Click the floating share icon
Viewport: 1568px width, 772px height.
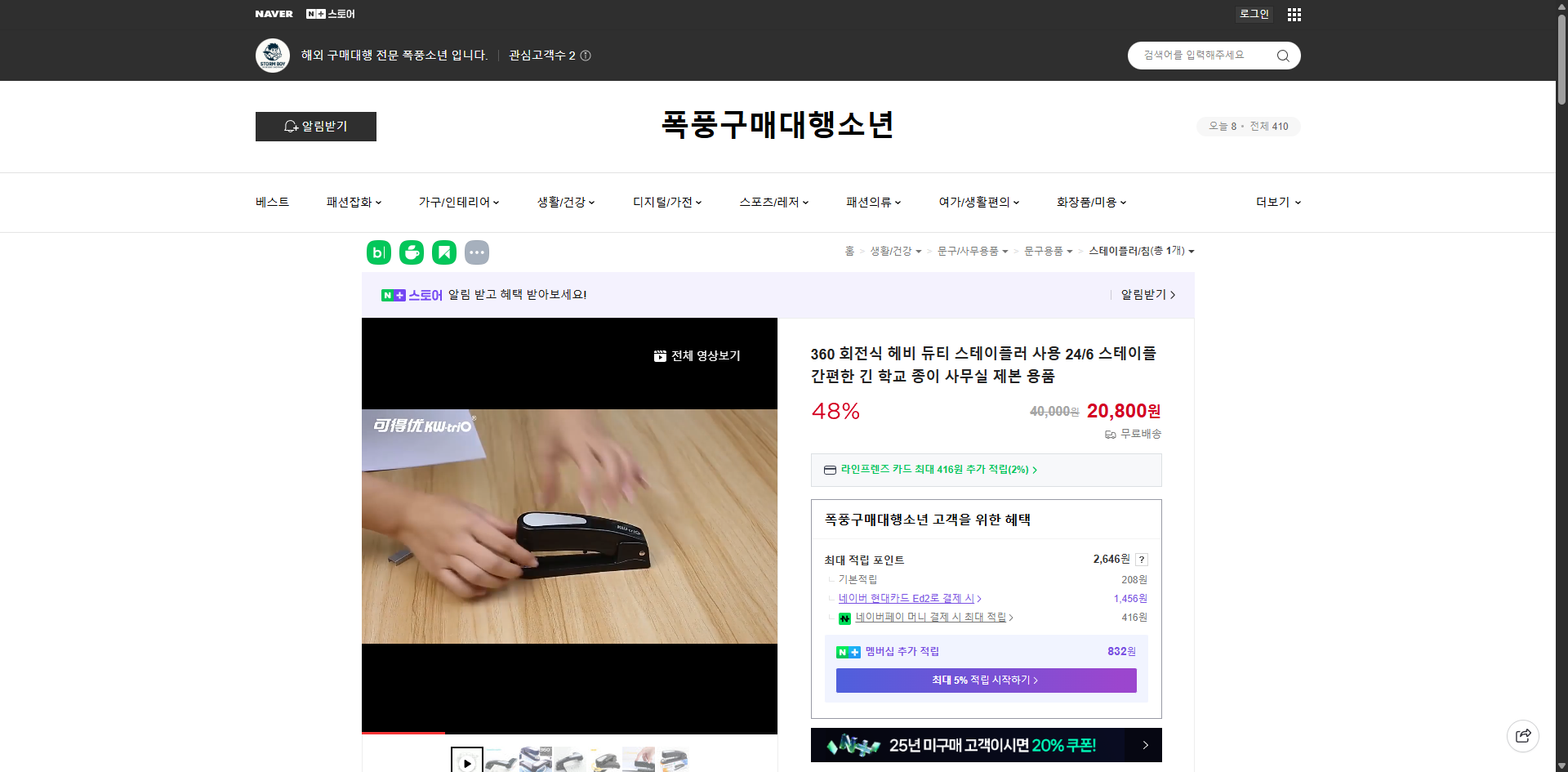click(1523, 735)
